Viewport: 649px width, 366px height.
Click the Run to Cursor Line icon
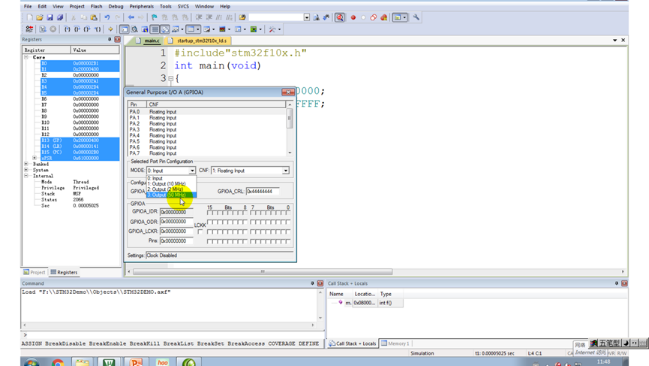[97, 29]
